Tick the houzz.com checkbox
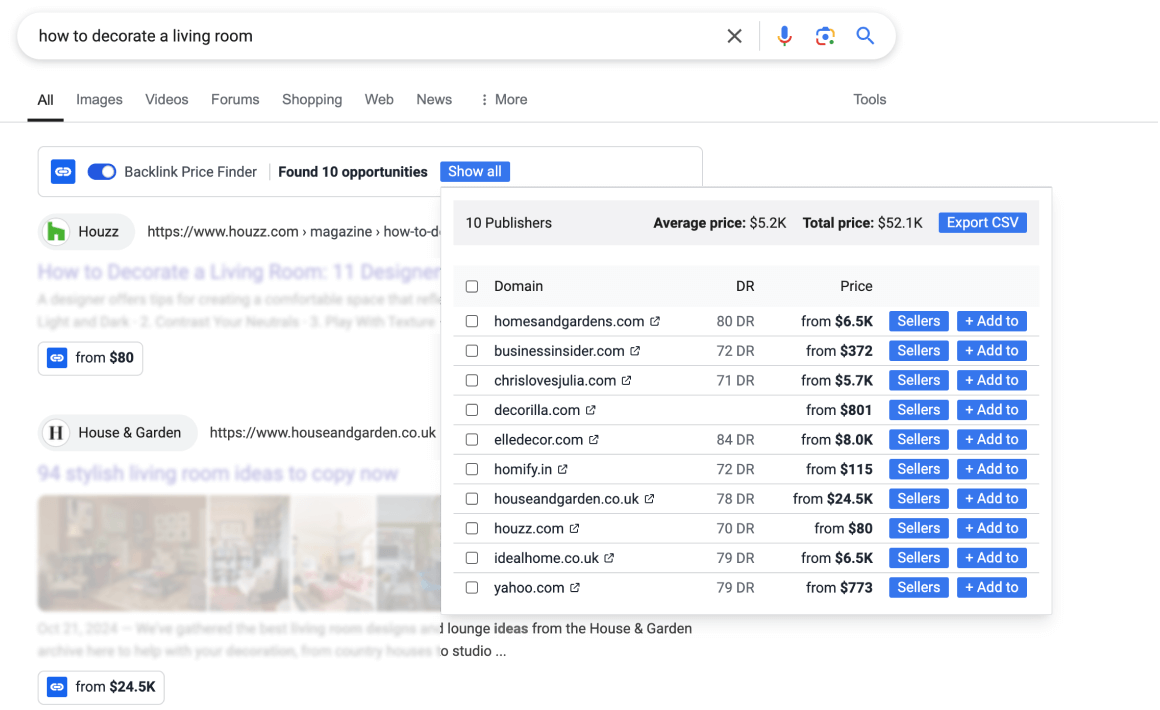Viewport: 1160px width, 710px height. coord(472,528)
